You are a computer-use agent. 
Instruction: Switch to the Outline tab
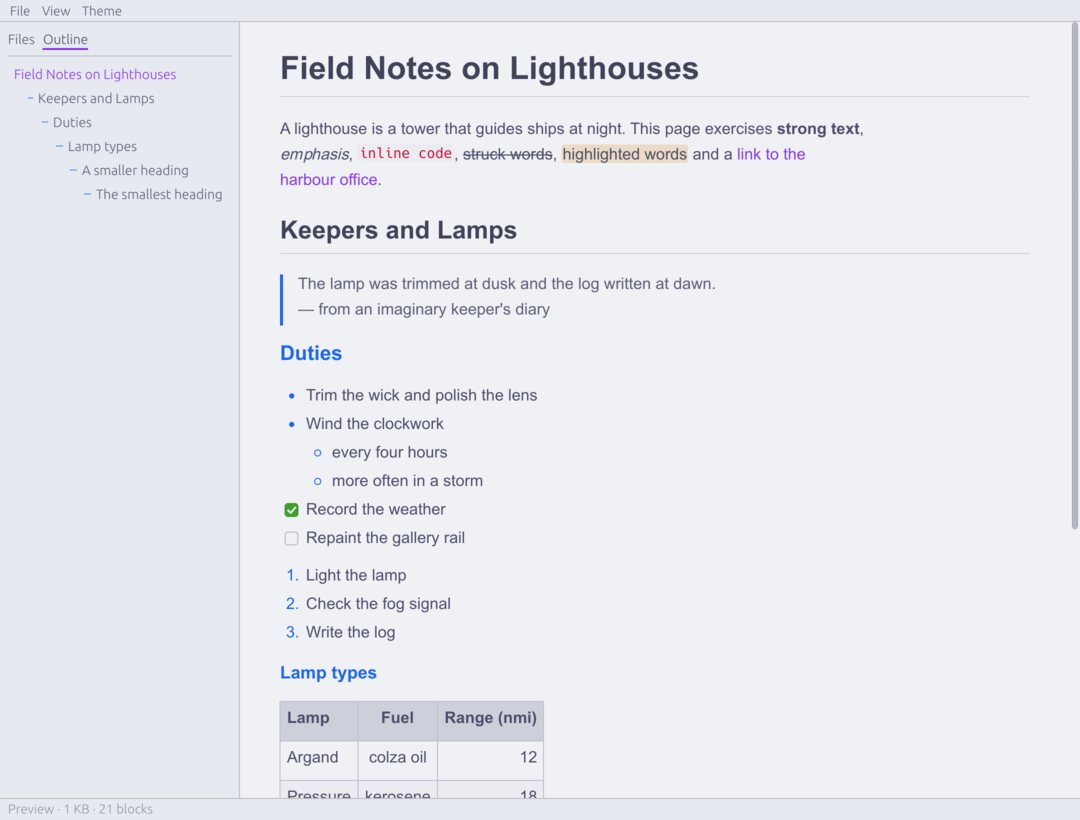point(65,39)
